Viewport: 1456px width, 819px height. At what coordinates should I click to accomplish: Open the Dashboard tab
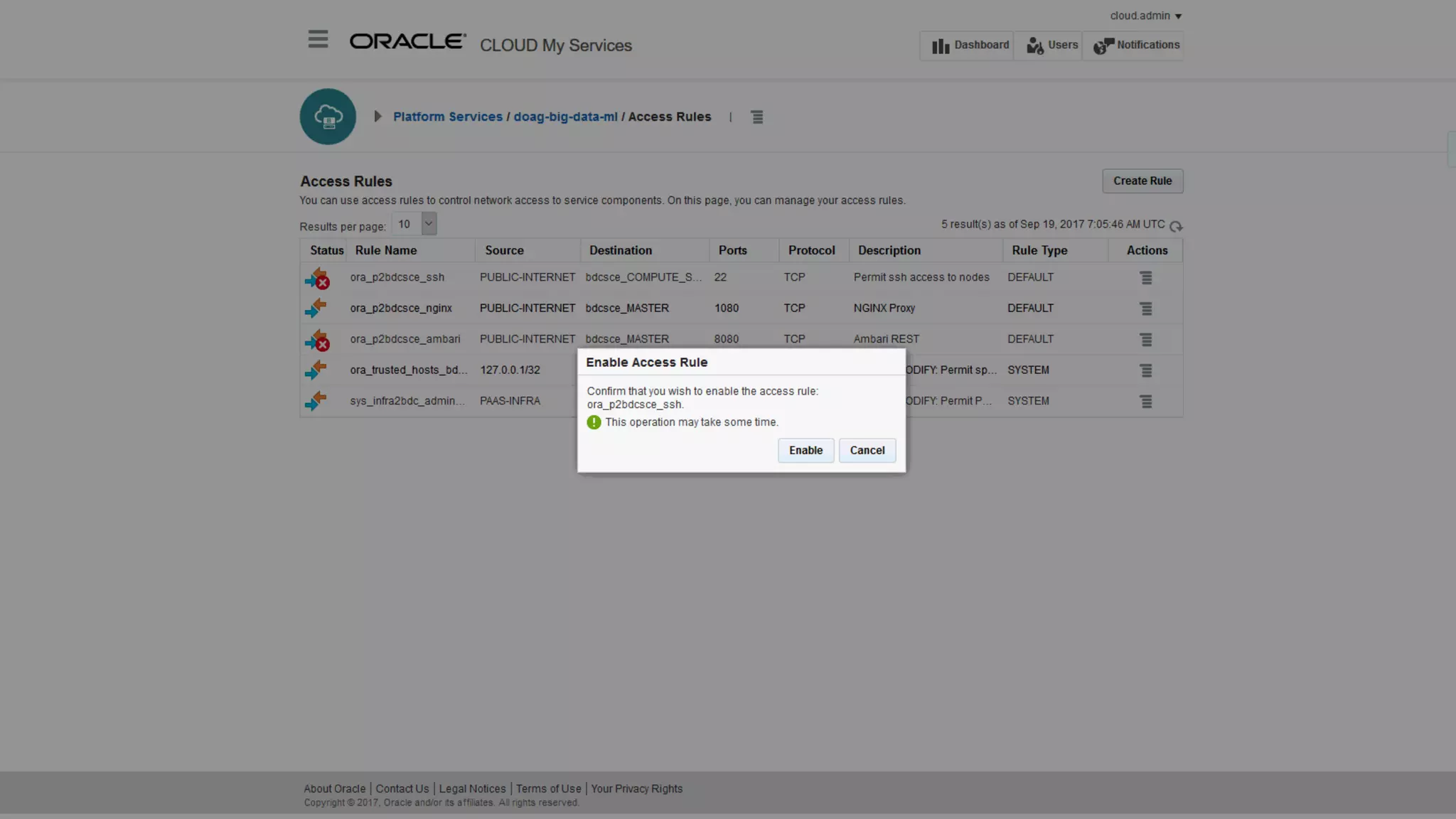pyautogui.click(x=970, y=45)
